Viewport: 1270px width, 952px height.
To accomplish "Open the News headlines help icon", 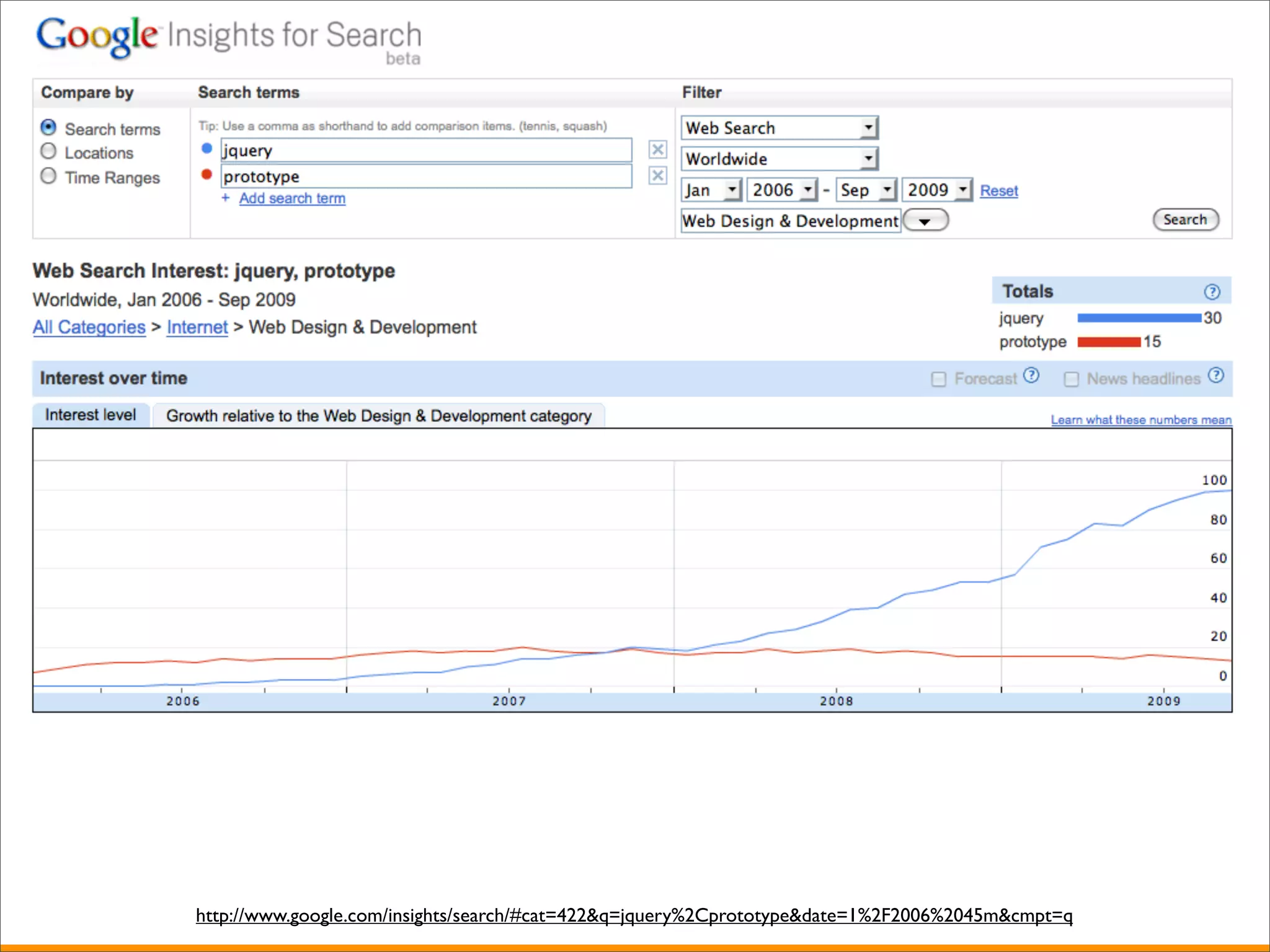I will [x=1216, y=375].
